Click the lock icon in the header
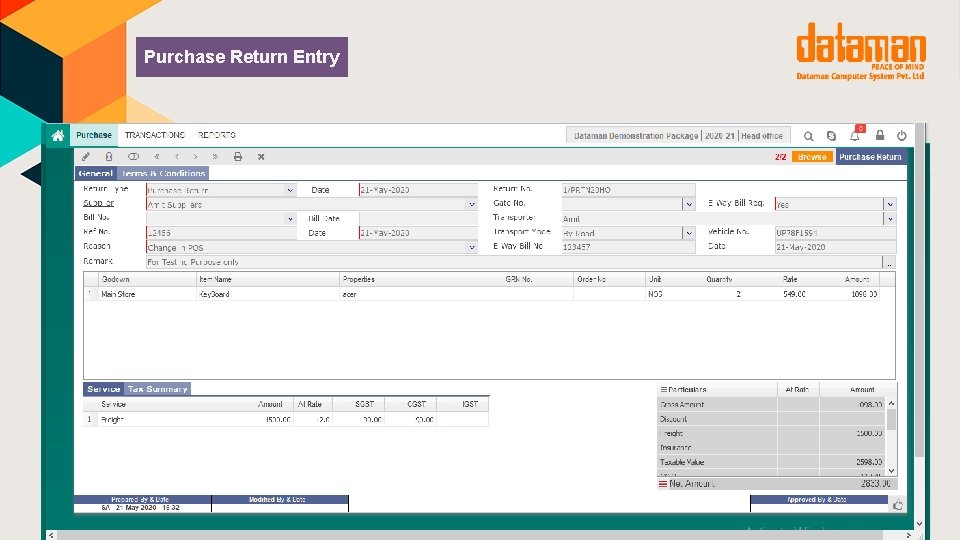This screenshot has width=960, height=540. 880,135
